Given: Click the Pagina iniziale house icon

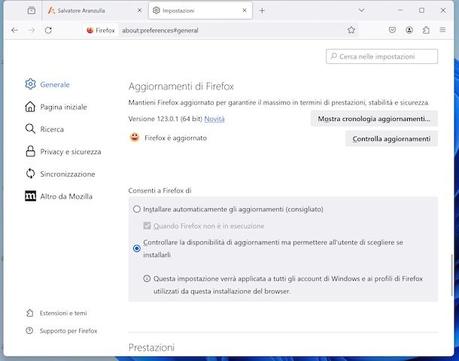Looking at the screenshot, I should click(30, 107).
